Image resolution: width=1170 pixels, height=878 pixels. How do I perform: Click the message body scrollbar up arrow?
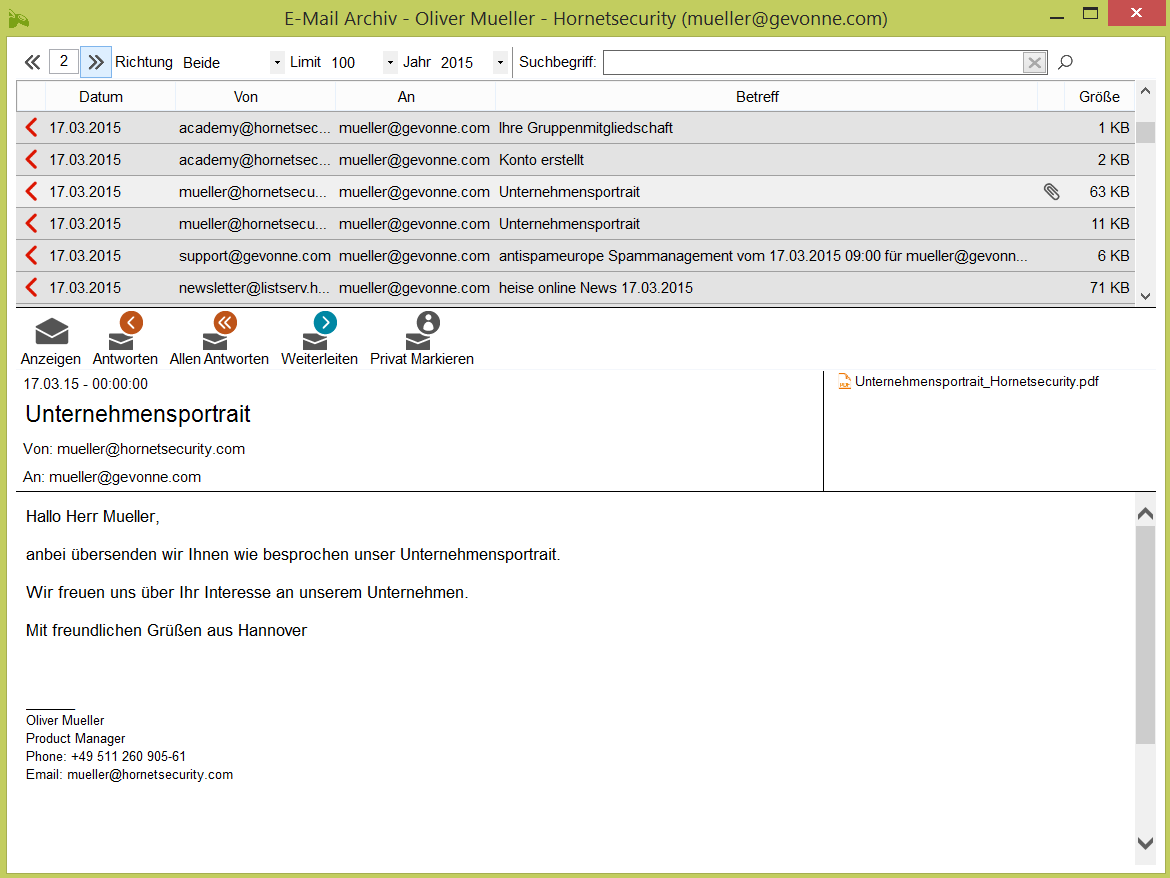[x=1145, y=514]
